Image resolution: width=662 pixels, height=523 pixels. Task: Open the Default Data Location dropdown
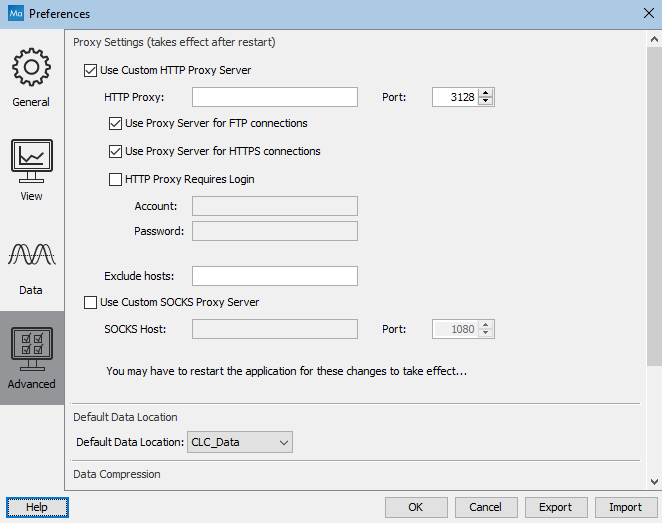click(x=240, y=442)
